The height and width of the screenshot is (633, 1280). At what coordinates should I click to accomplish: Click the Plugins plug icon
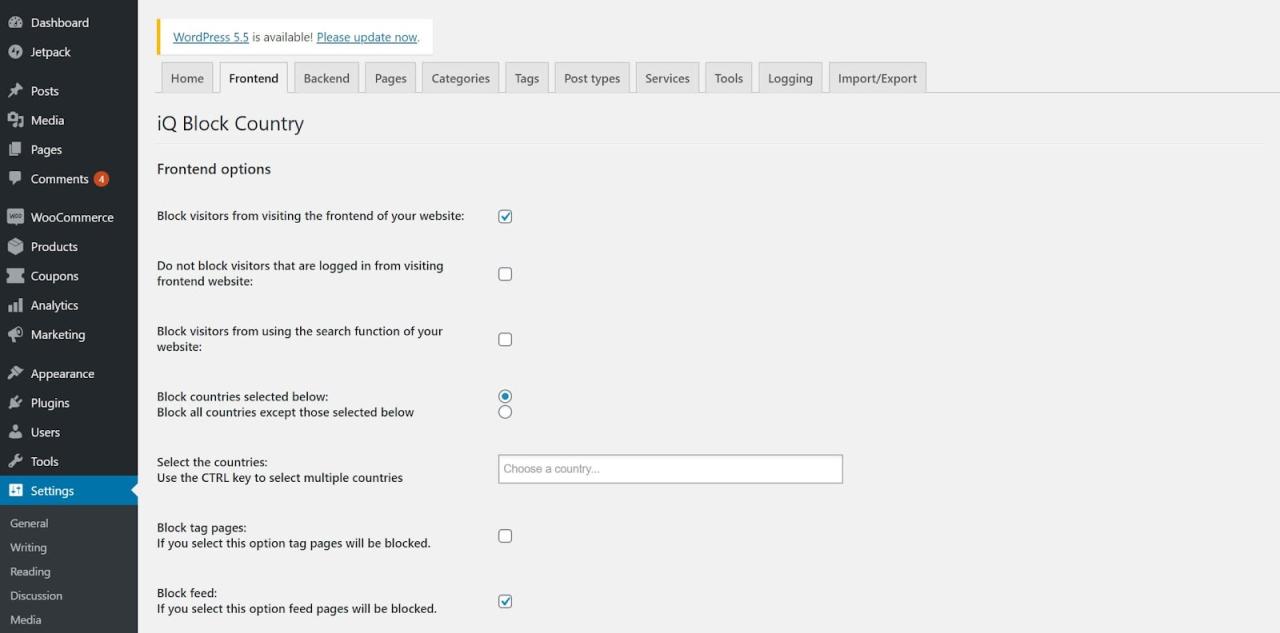pyautogui.click(x=15, y=403)
